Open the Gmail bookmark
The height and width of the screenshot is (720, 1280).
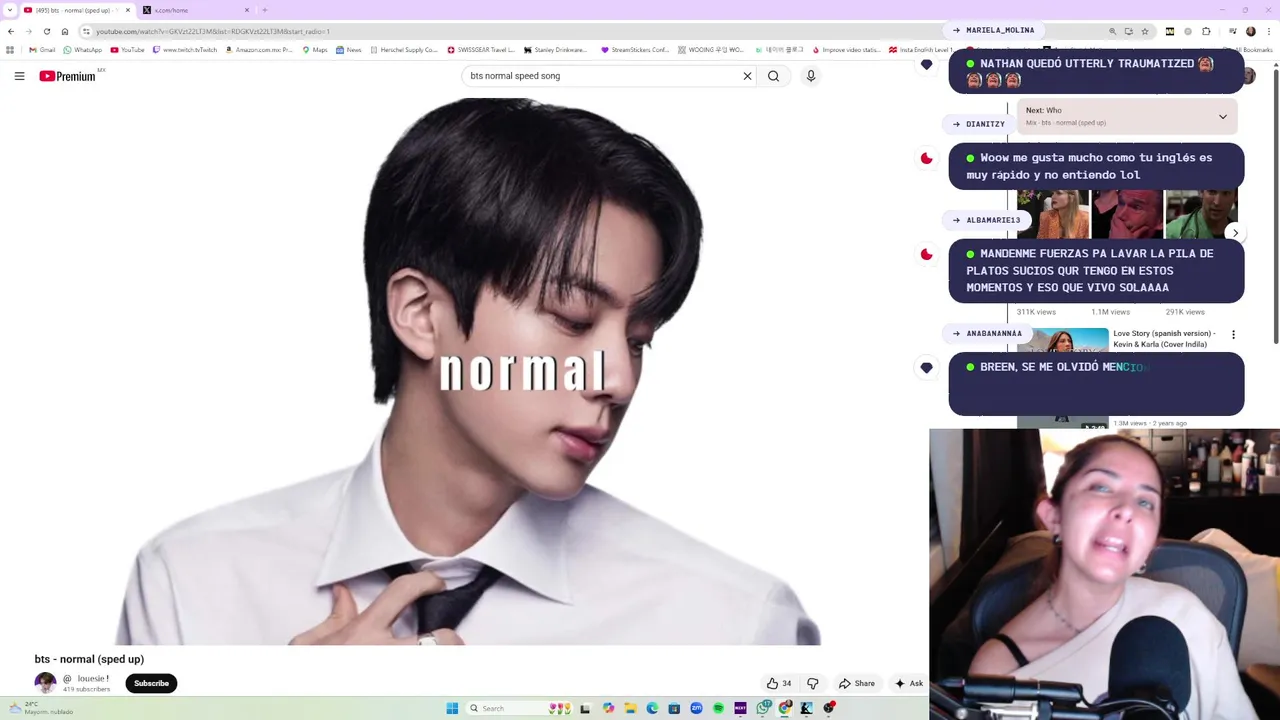tap(43, 50)
